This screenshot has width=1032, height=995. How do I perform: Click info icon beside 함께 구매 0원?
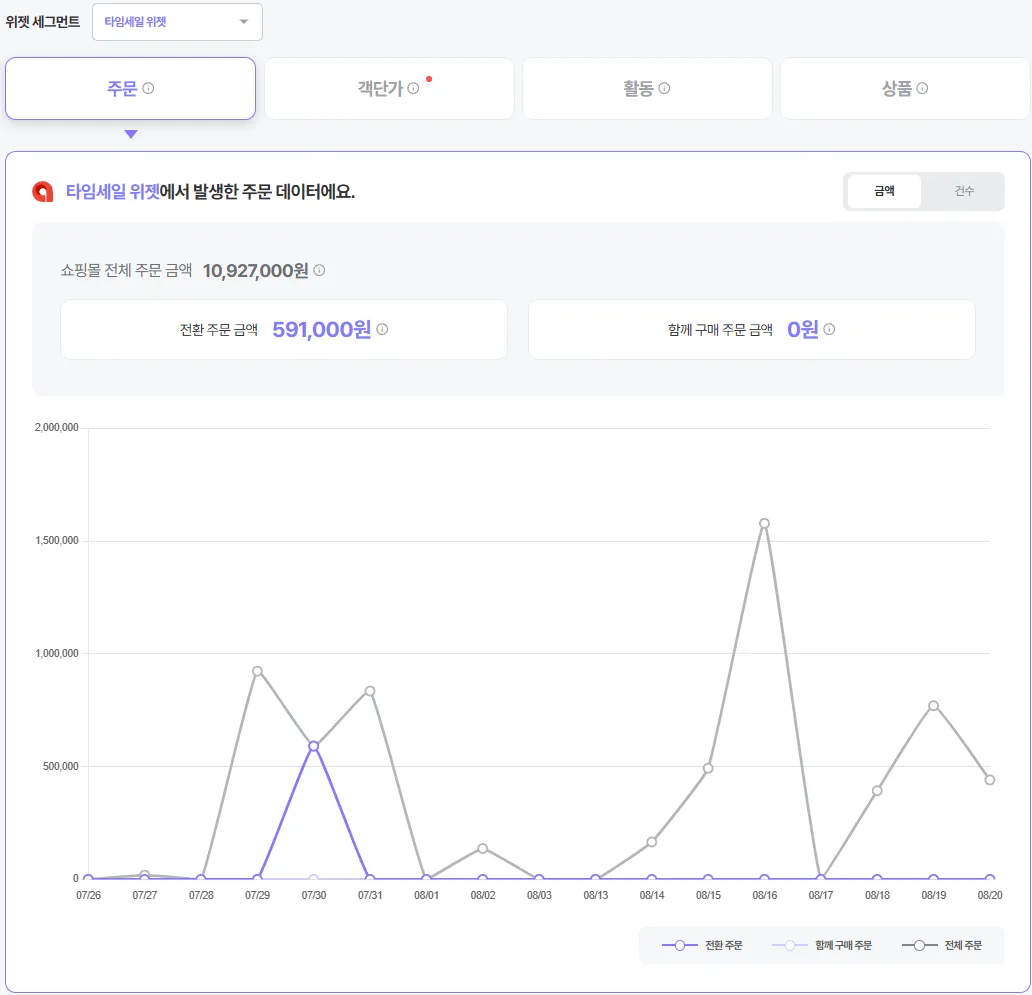829,329
